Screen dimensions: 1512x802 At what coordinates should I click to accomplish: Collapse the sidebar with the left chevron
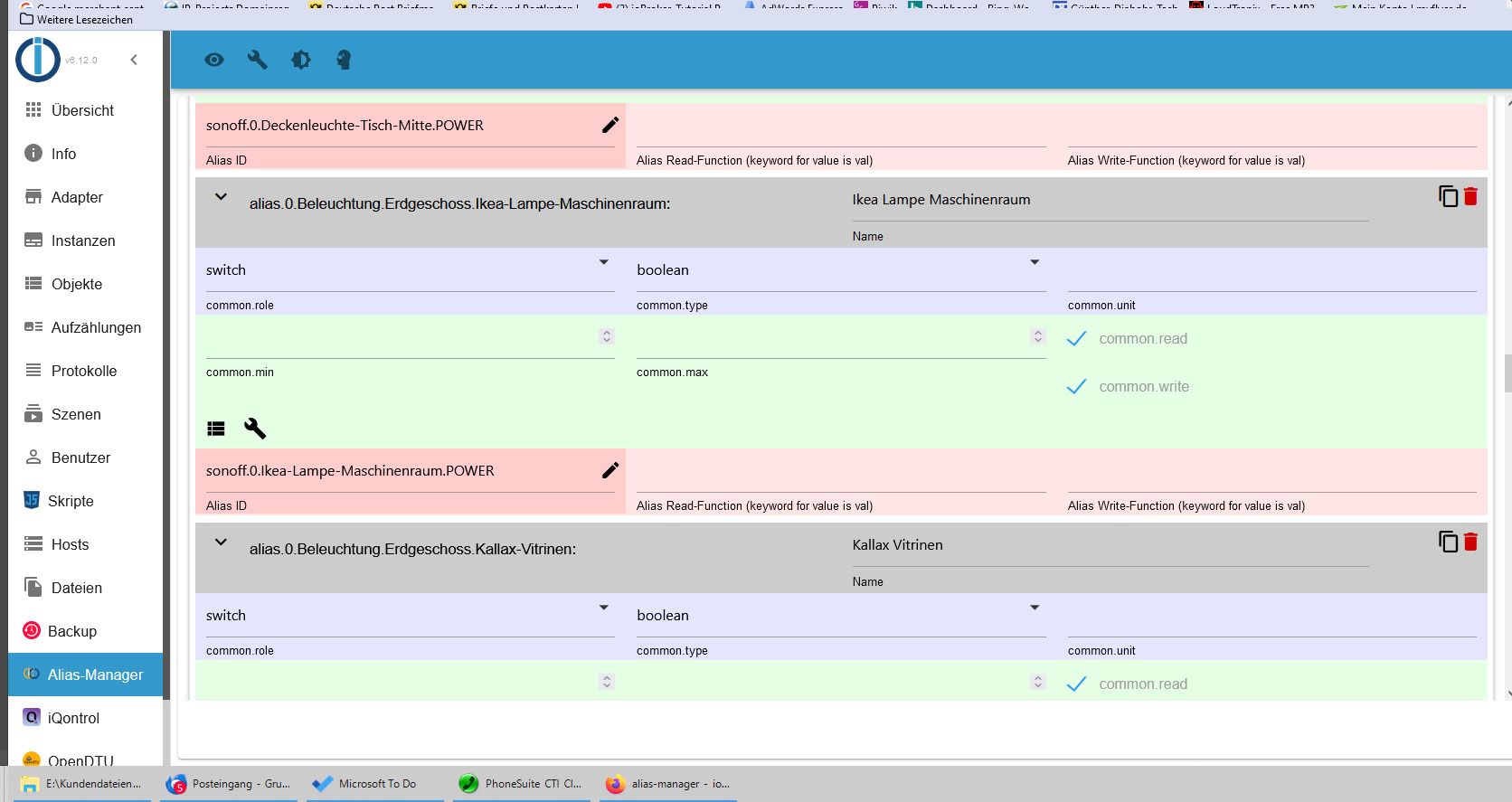[x=134, y=60]
